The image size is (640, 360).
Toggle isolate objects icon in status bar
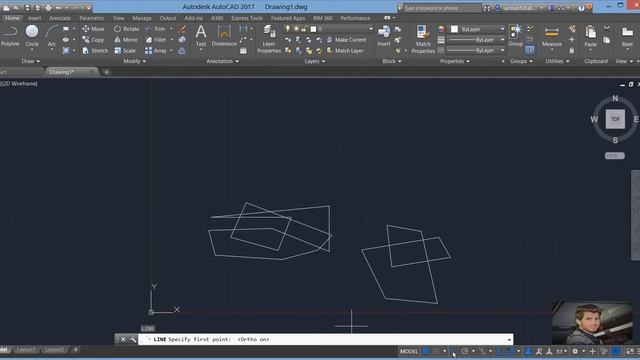tap(604, 351)
